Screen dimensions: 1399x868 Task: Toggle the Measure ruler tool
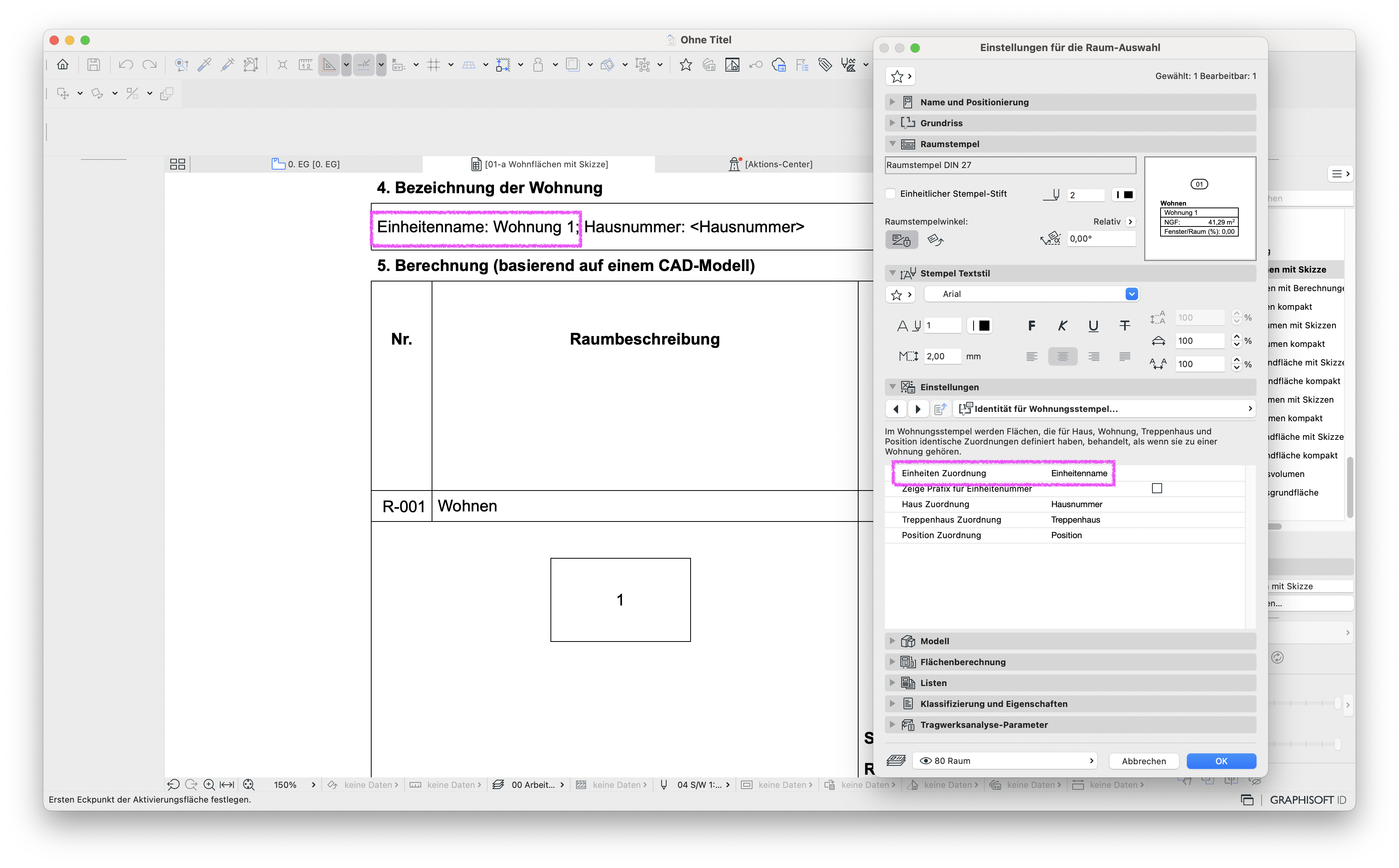pyautogui.click(x=305, y=65)
